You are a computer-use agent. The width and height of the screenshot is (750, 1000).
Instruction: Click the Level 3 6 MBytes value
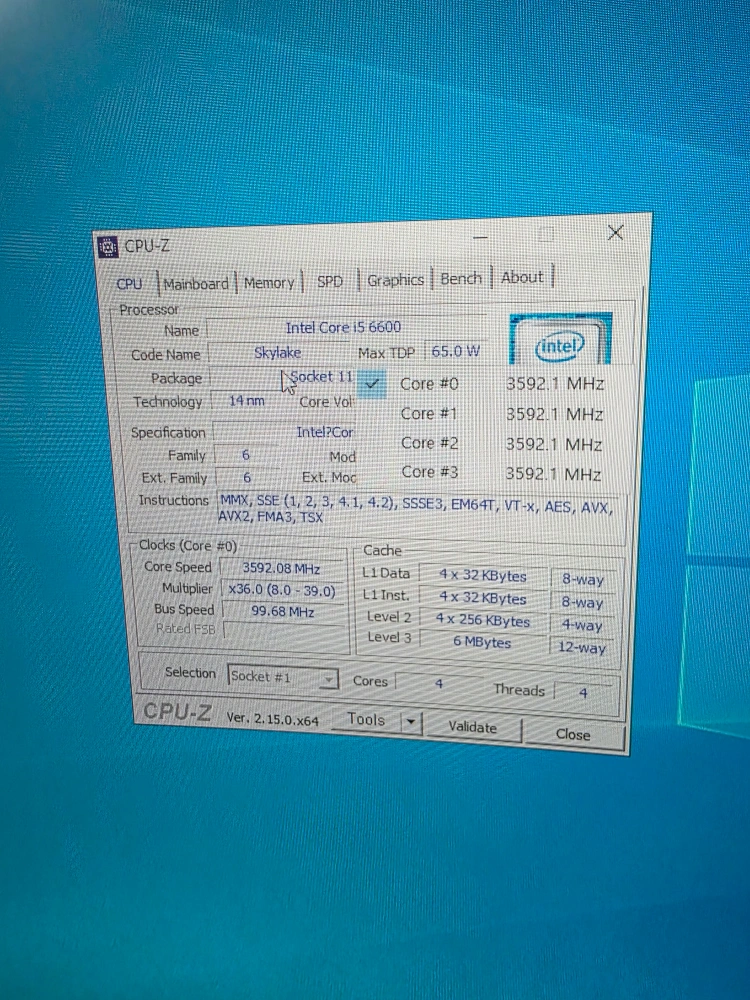482,642
